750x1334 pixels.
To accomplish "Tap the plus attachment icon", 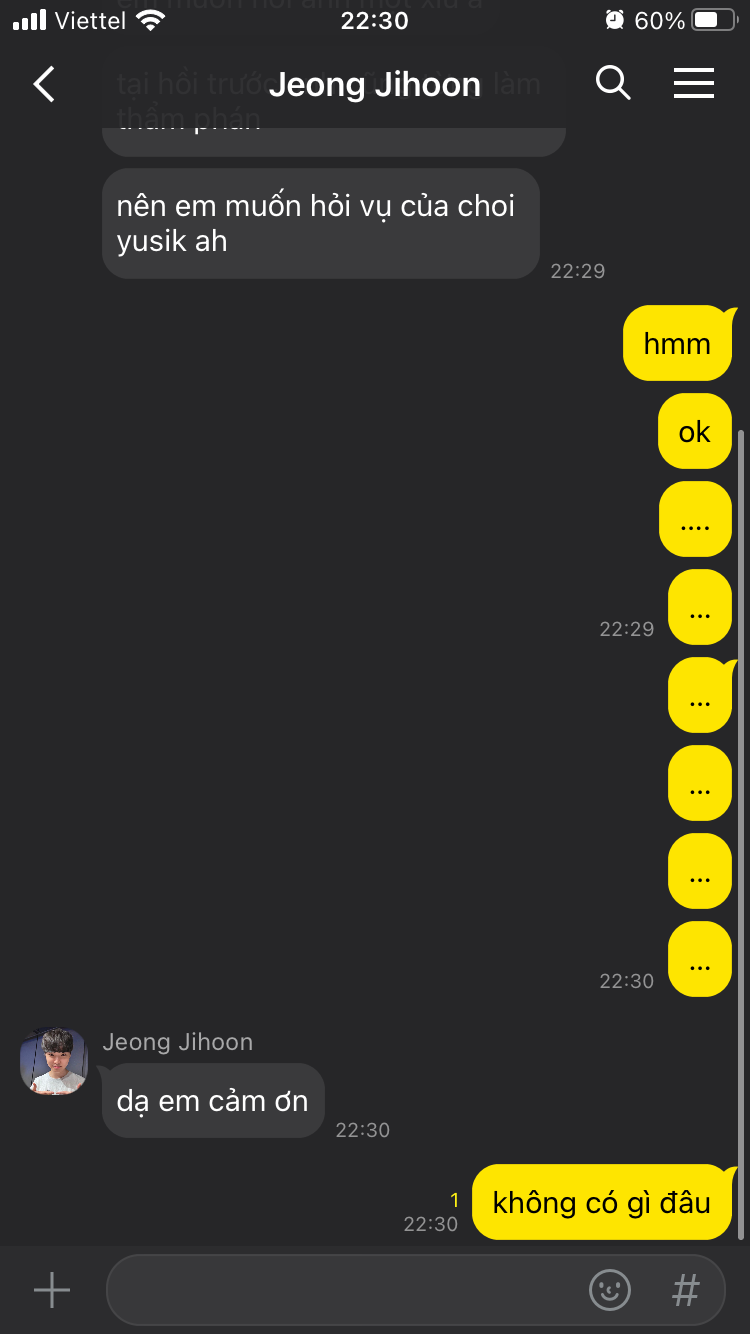I will [52, 1290].
